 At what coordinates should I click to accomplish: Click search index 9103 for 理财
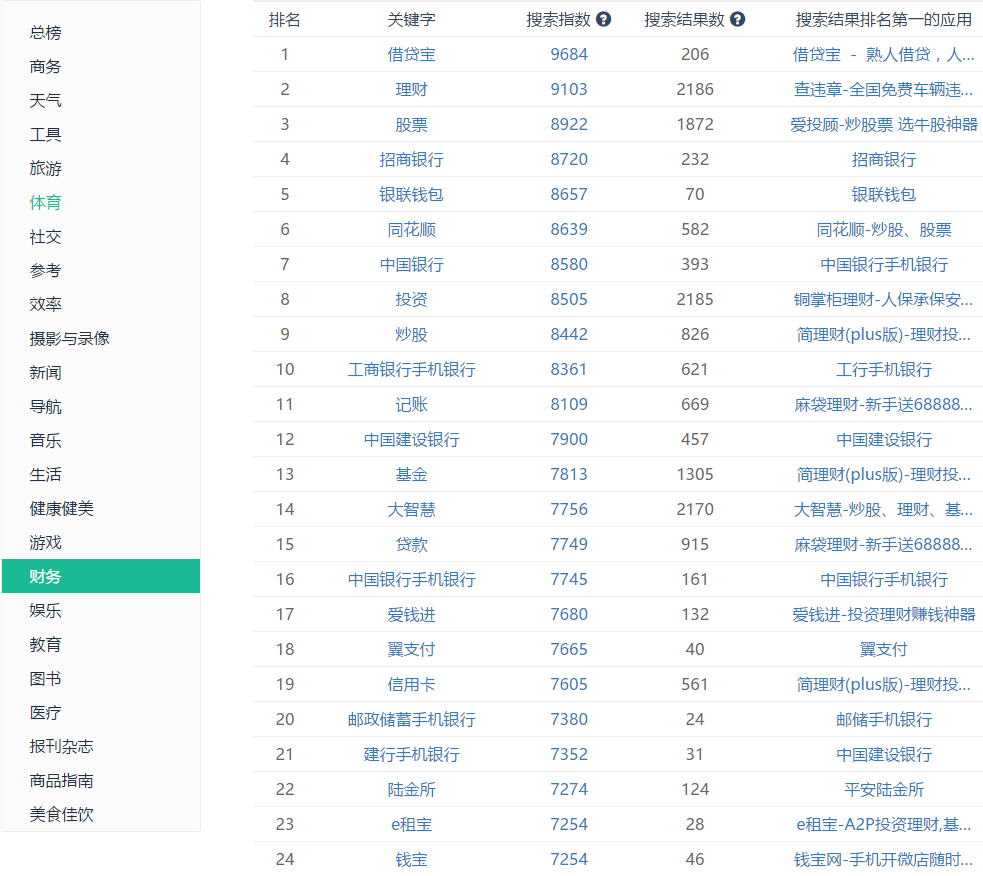[569, 90]
